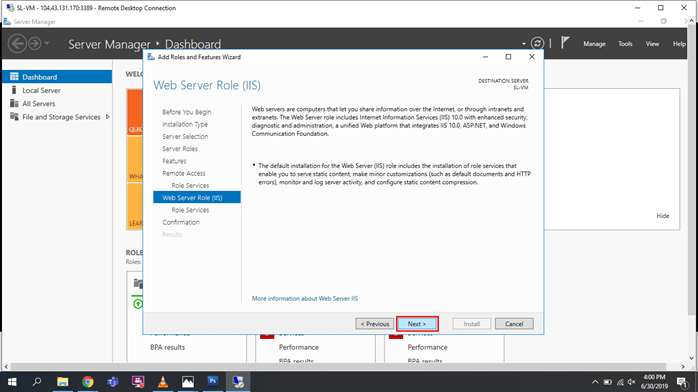The width and height of the screenshot is (698, 392).
Task: Go to Server Selection step
Action: point(185,137)
